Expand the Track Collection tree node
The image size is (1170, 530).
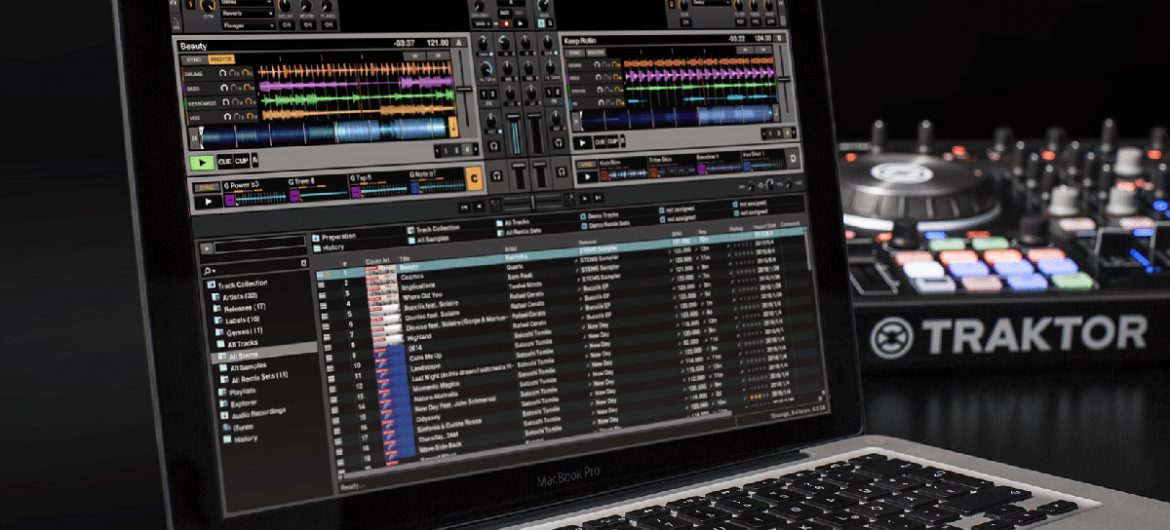pyautogui.click(x=210, y=285)
